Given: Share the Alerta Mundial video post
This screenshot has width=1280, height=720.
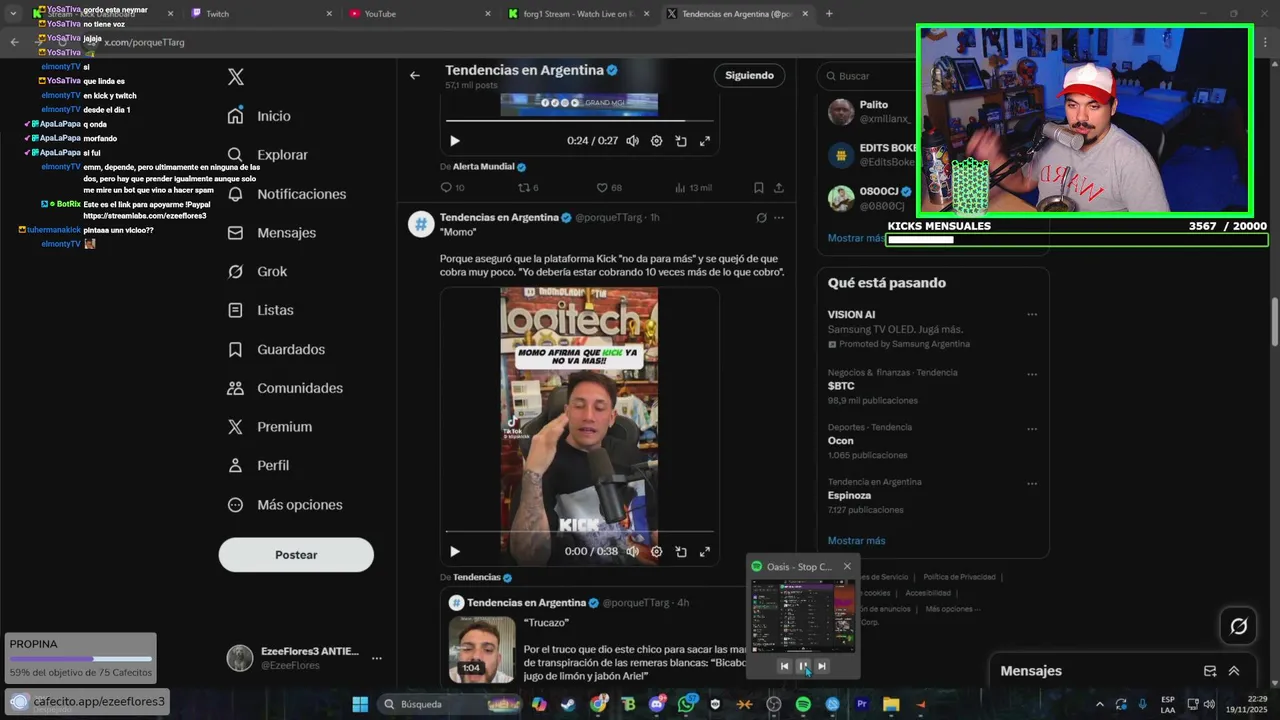Looking at the screenshot, I should click(x=779, y=187).
